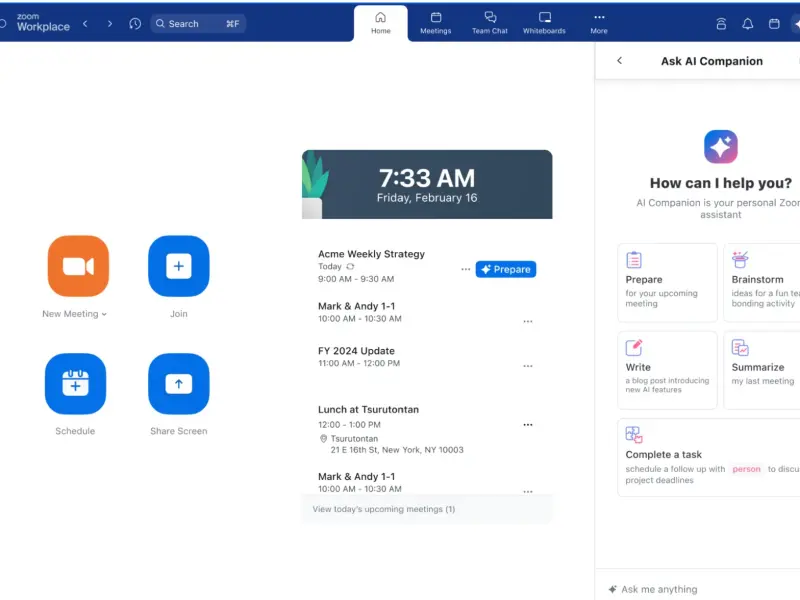Open more options for Lunch at Tsurutontan
The height and width of the screenshot is (600, 800).
[x=528, y=424]
